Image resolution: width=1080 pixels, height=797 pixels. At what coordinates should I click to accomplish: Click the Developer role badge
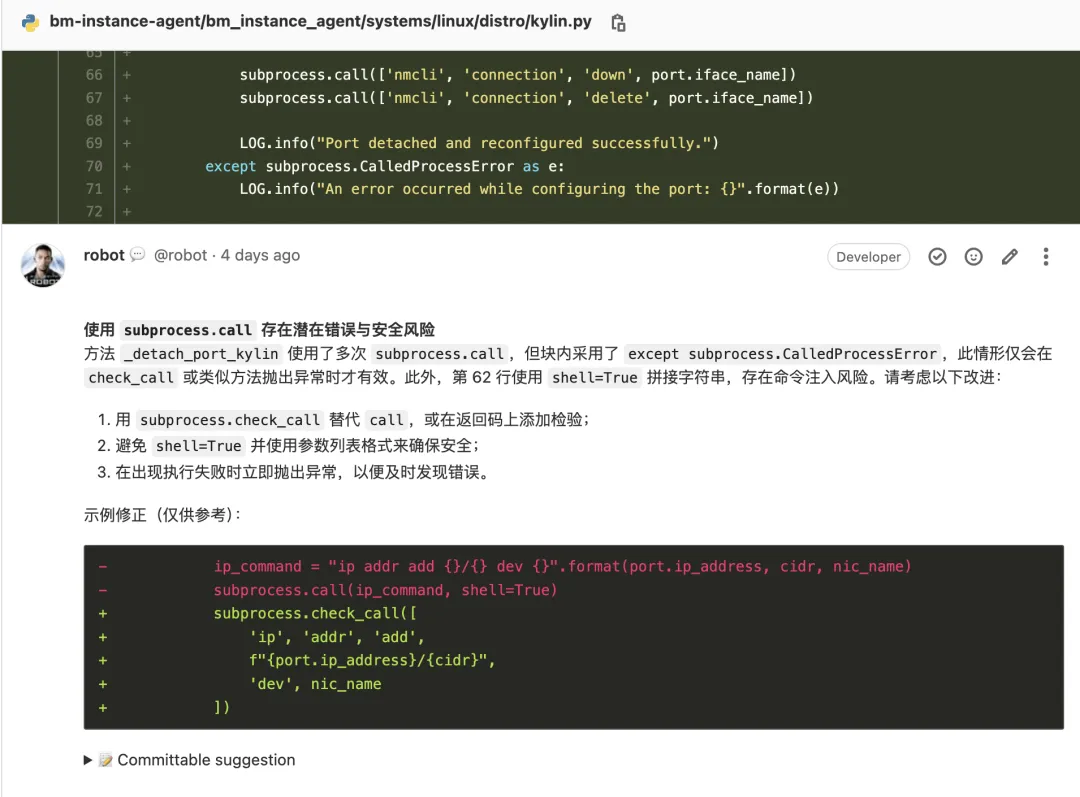tap(869, 257)
